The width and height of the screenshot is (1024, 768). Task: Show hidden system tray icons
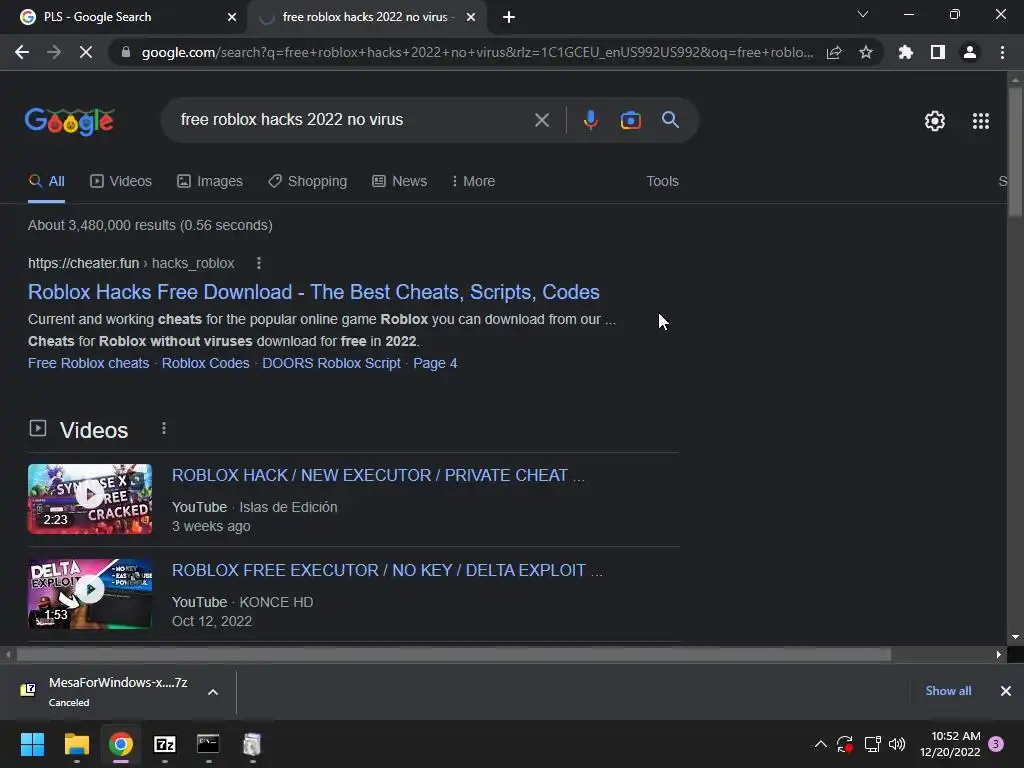pos(821,744)
